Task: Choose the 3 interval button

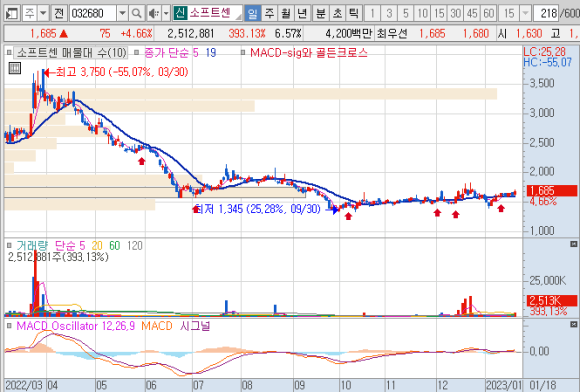Action: 389,14
